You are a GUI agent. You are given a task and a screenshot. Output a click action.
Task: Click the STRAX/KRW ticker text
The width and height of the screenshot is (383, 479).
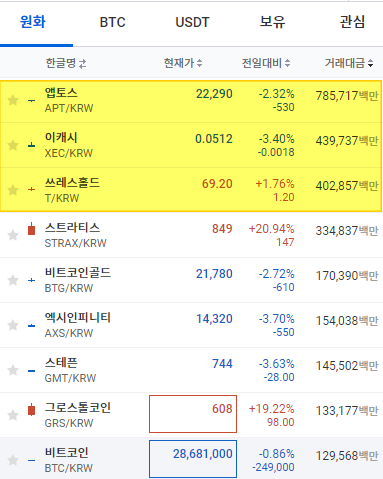(x=76, y=243)
